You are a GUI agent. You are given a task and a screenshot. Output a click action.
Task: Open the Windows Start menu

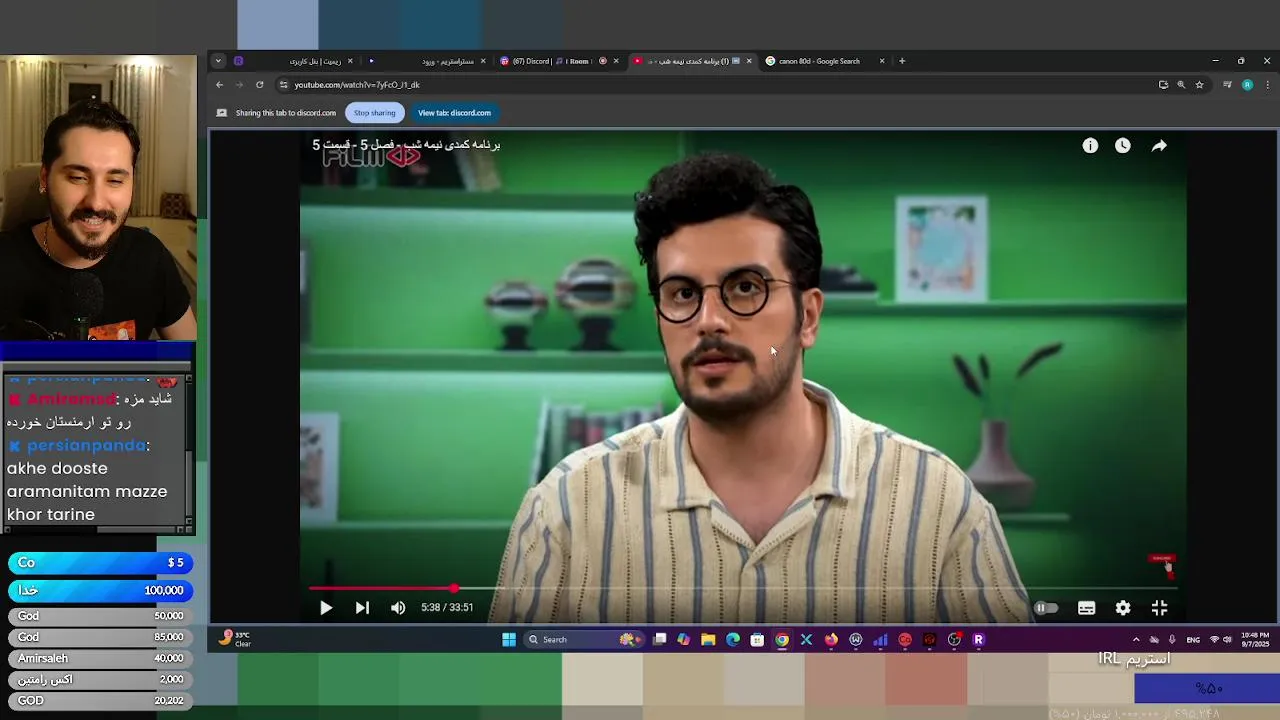[509, 640]
